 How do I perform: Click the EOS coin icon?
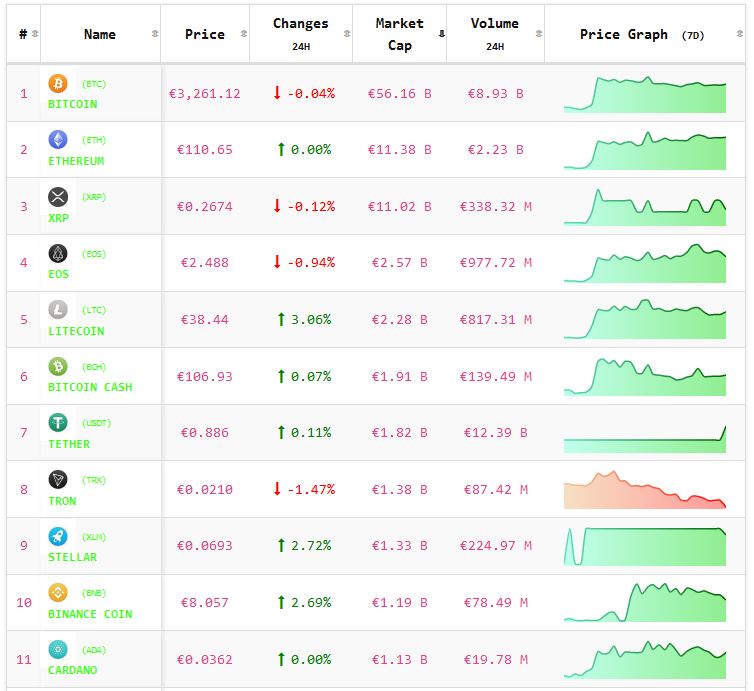(58, 253)
